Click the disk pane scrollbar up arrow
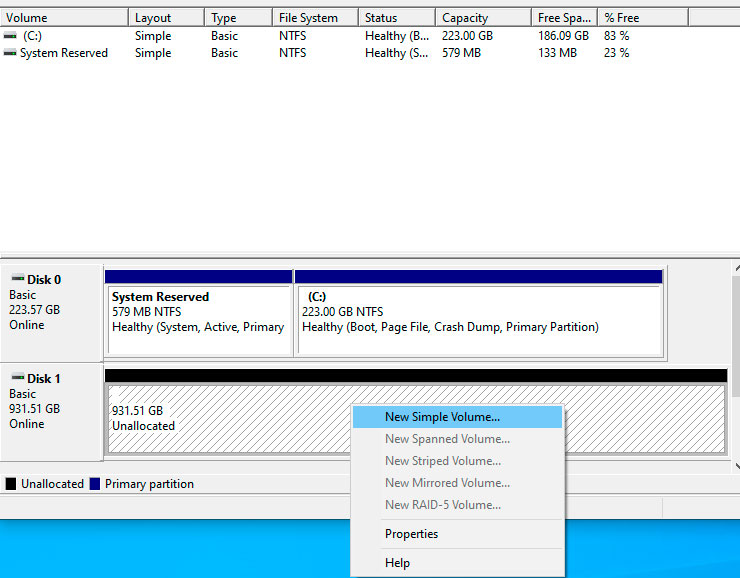Viewport: 740px width, 578px height. 736,268
